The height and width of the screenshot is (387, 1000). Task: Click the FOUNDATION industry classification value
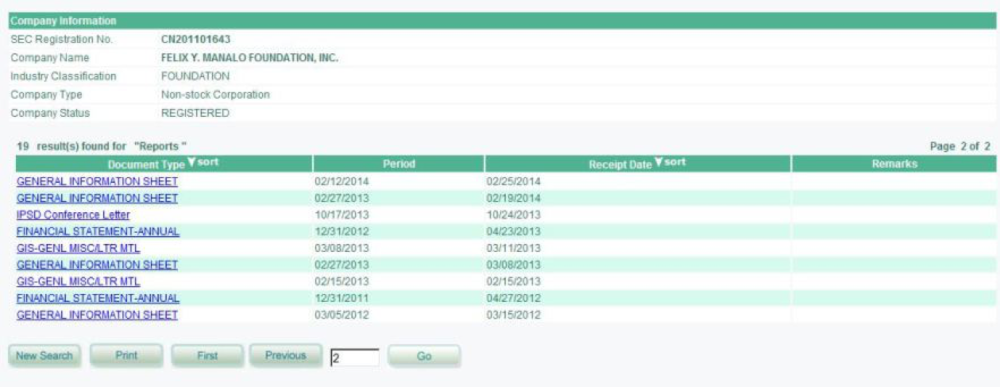pyautogui.click(x=195, y=76)
